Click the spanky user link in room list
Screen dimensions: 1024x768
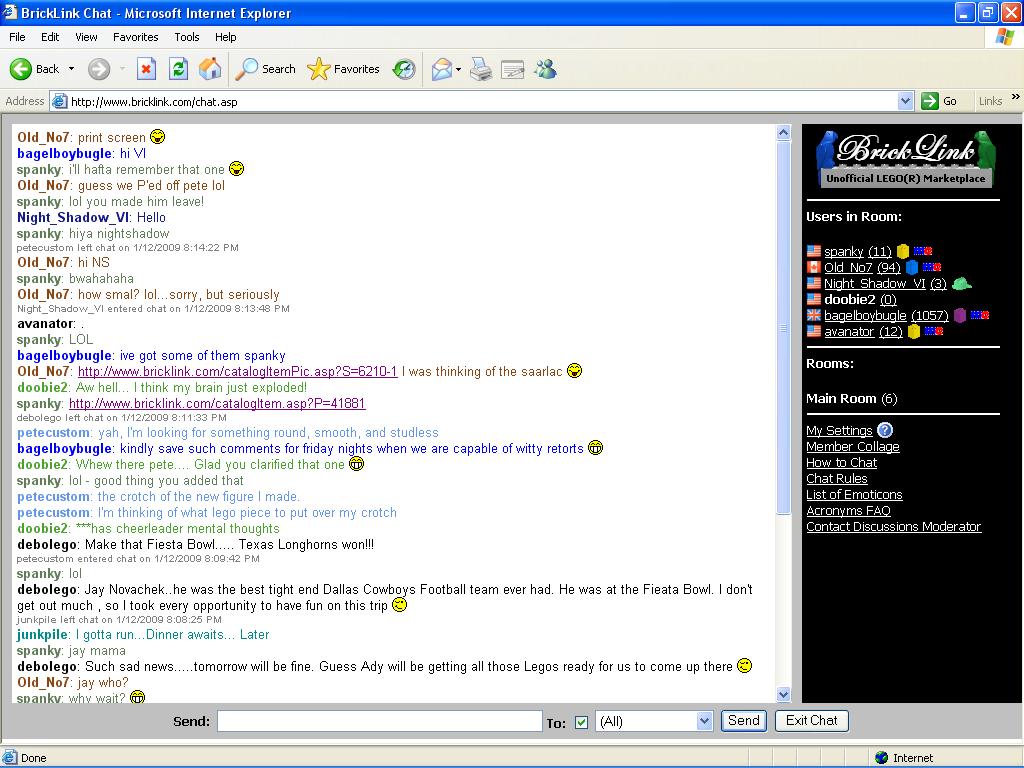coord(844,251)
